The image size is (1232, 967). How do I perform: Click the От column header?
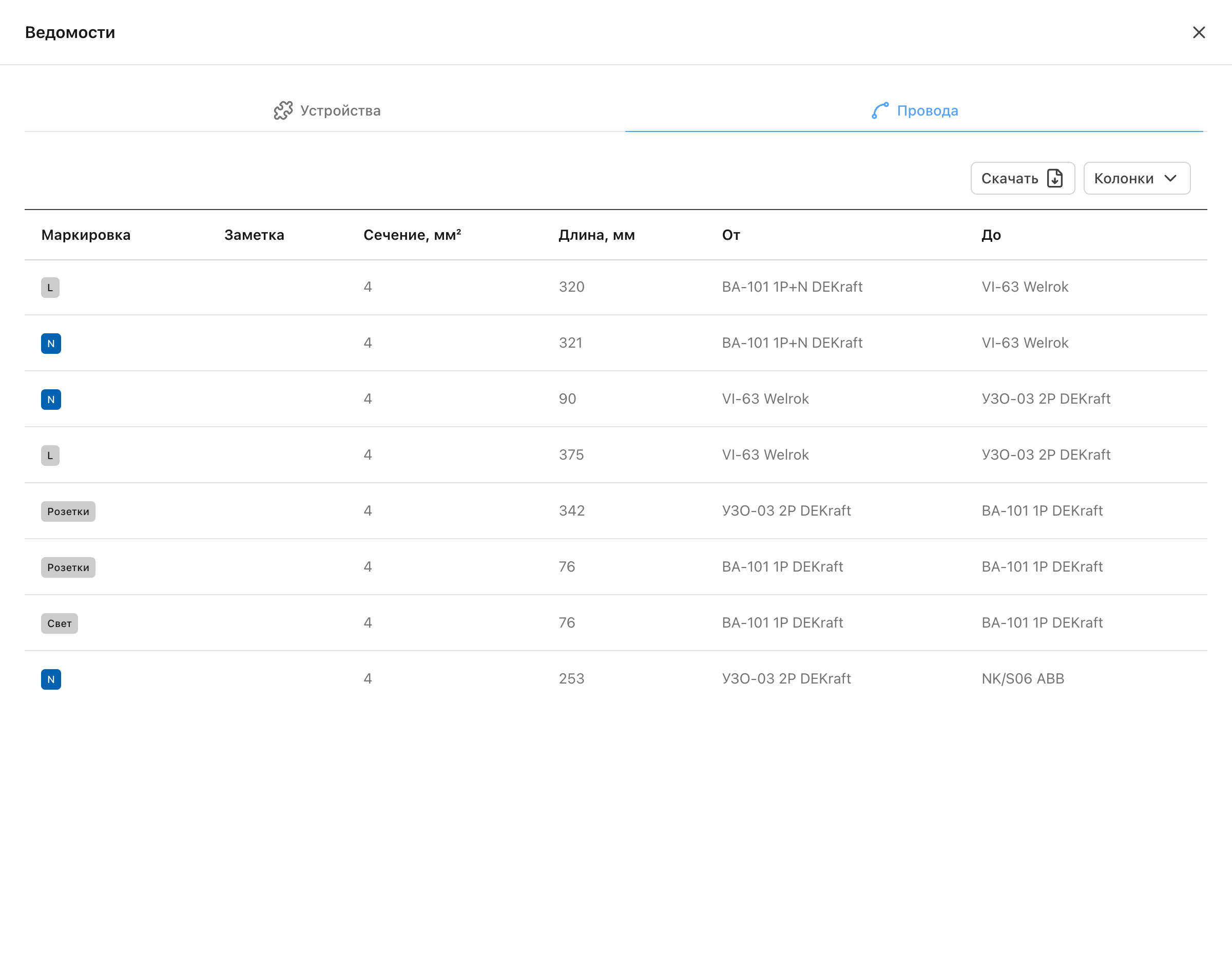730,235
